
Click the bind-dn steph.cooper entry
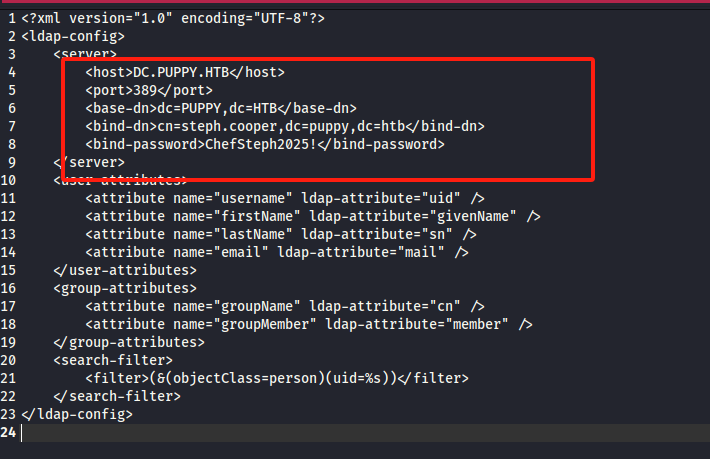point(285,126)
